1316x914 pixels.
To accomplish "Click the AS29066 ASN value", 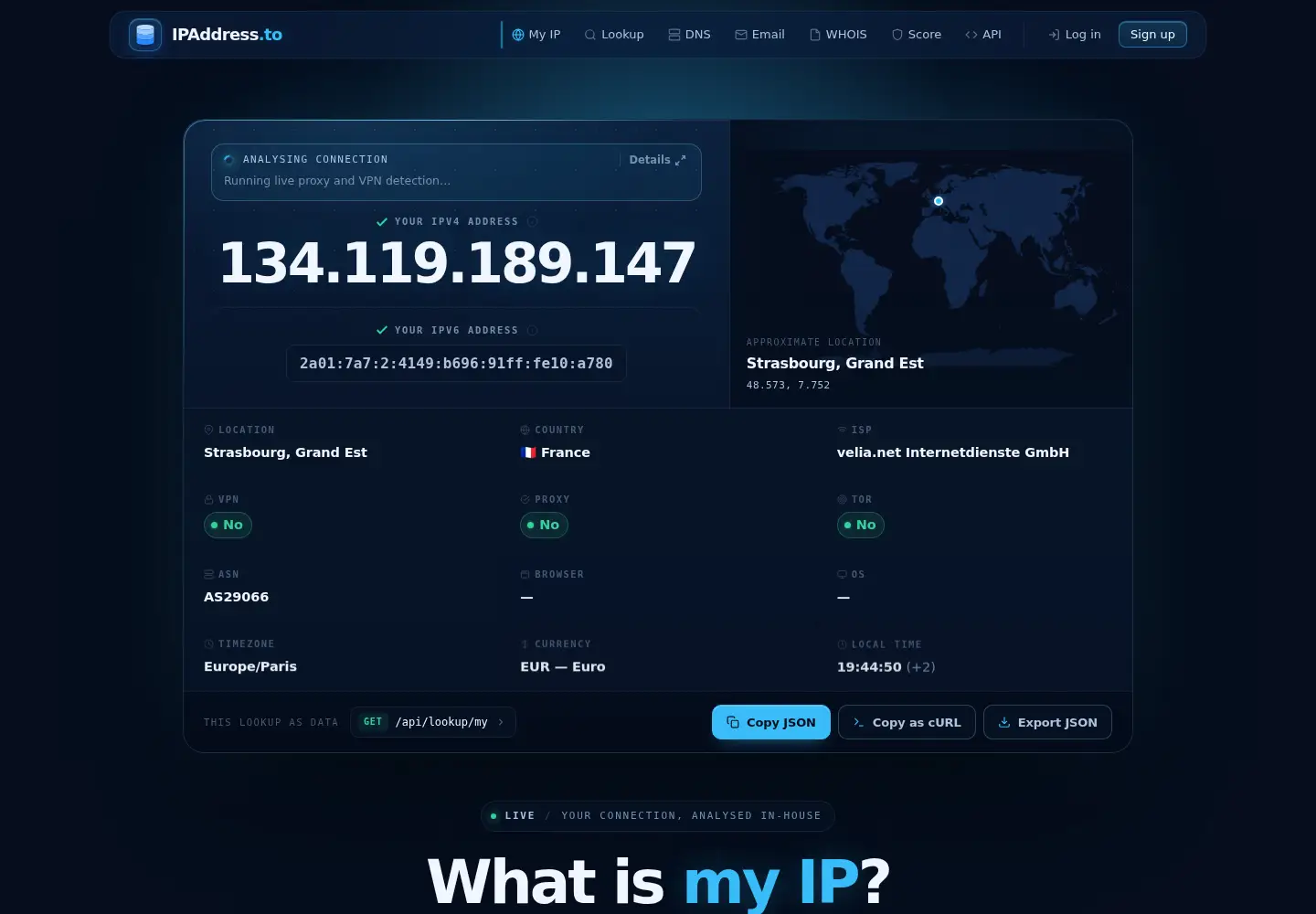I will coord(237,597).
